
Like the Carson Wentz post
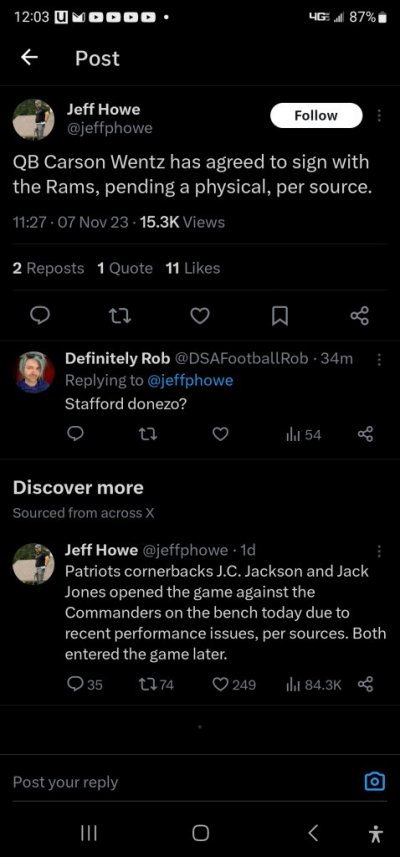[200, 315]
